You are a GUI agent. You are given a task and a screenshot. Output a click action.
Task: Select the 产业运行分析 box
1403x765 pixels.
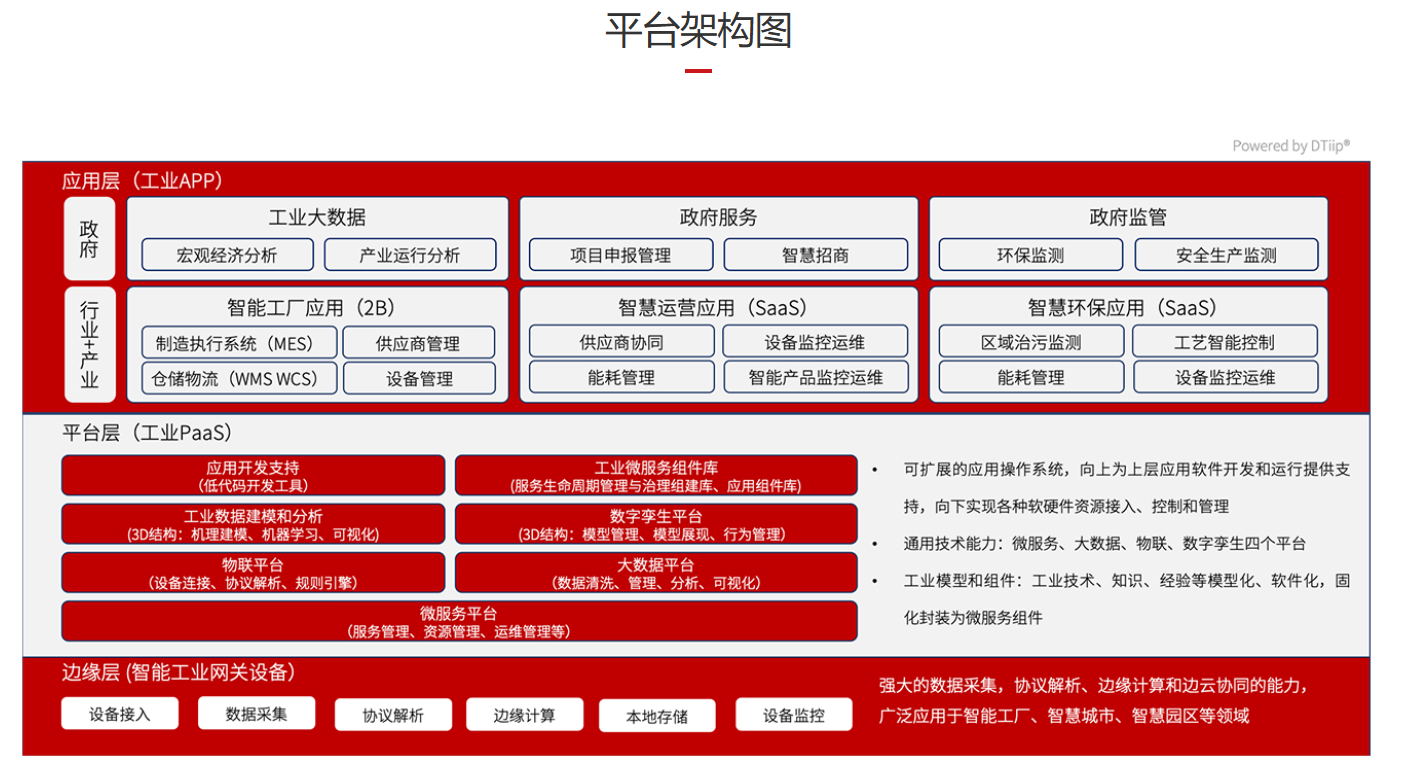pyautogui.click(x=410, y=255)
